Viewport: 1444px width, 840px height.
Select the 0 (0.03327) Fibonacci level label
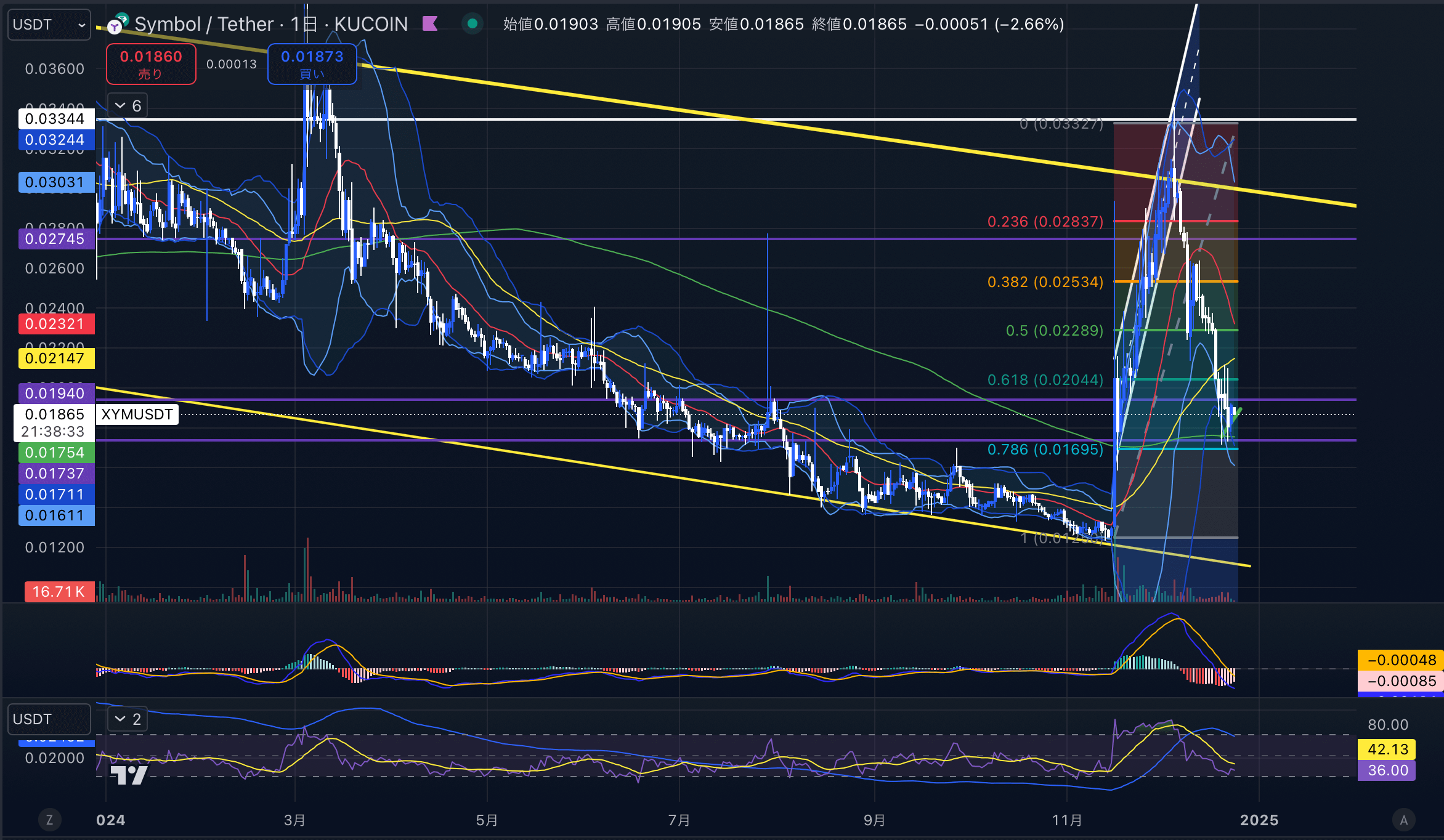click(1061, 124)
